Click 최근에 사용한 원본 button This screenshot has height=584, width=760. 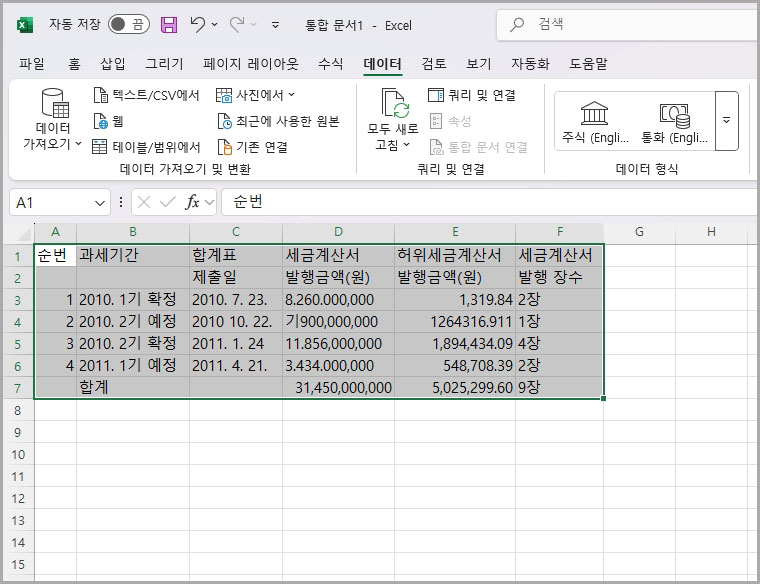(x=278, y=121)
